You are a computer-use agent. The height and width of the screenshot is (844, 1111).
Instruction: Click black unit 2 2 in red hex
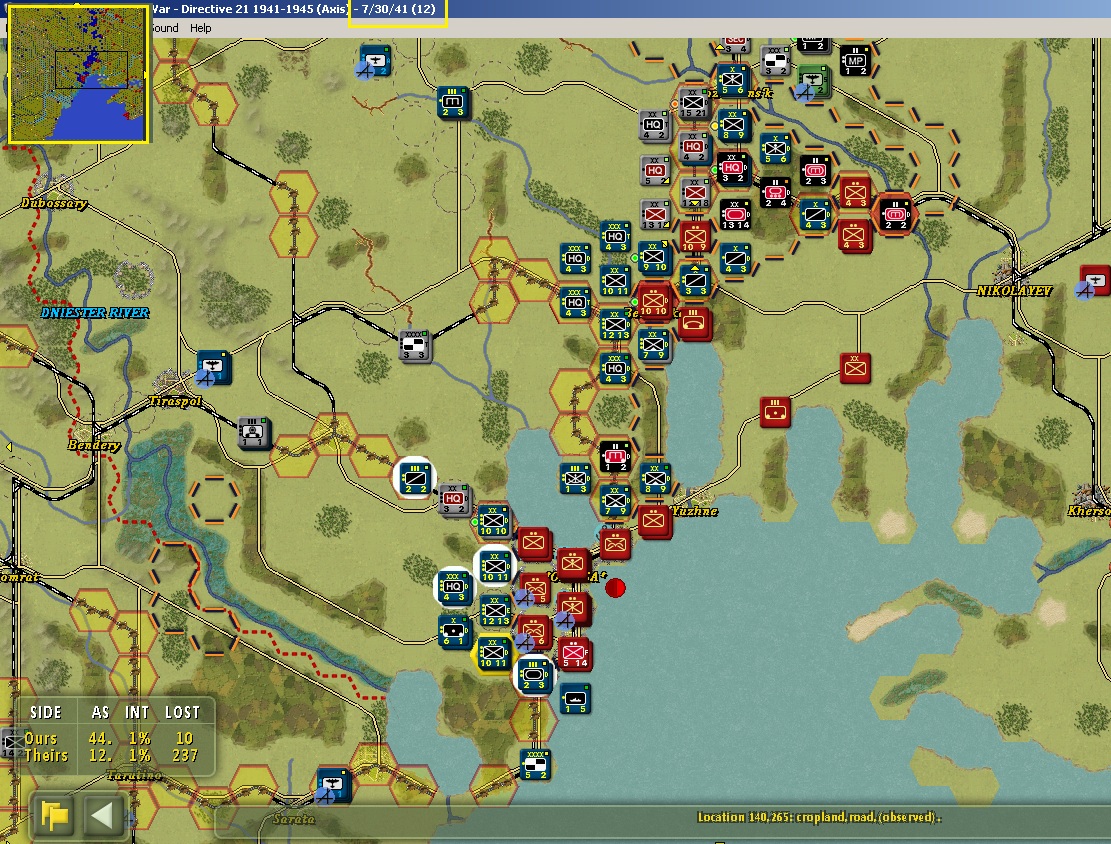pyautogui.click(x=895, y=214)
